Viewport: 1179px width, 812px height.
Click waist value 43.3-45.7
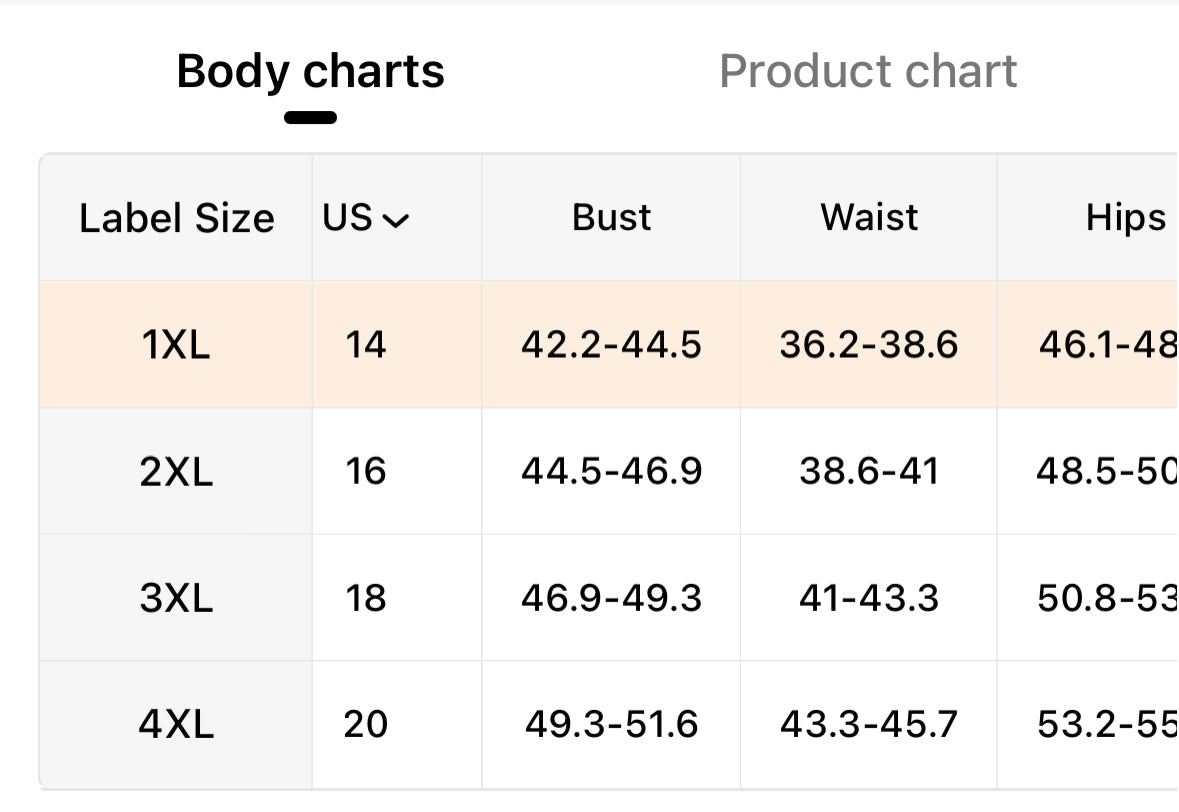[x=868, y=724]
